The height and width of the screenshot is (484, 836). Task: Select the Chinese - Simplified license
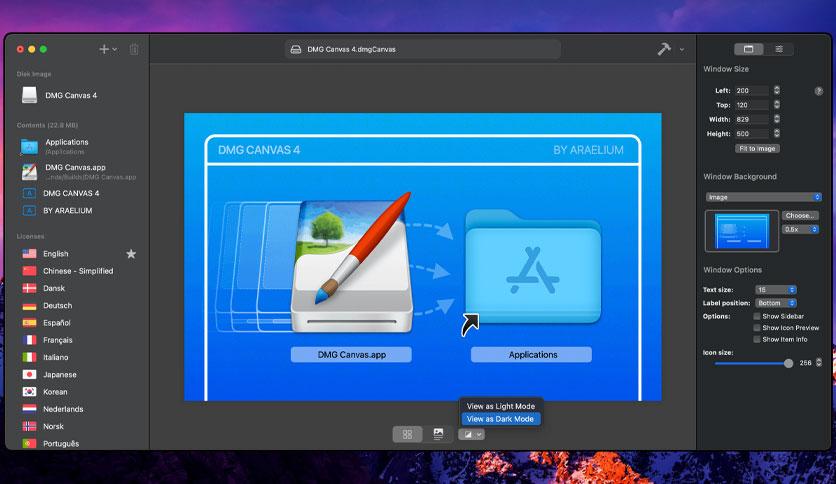click(77, 271)
